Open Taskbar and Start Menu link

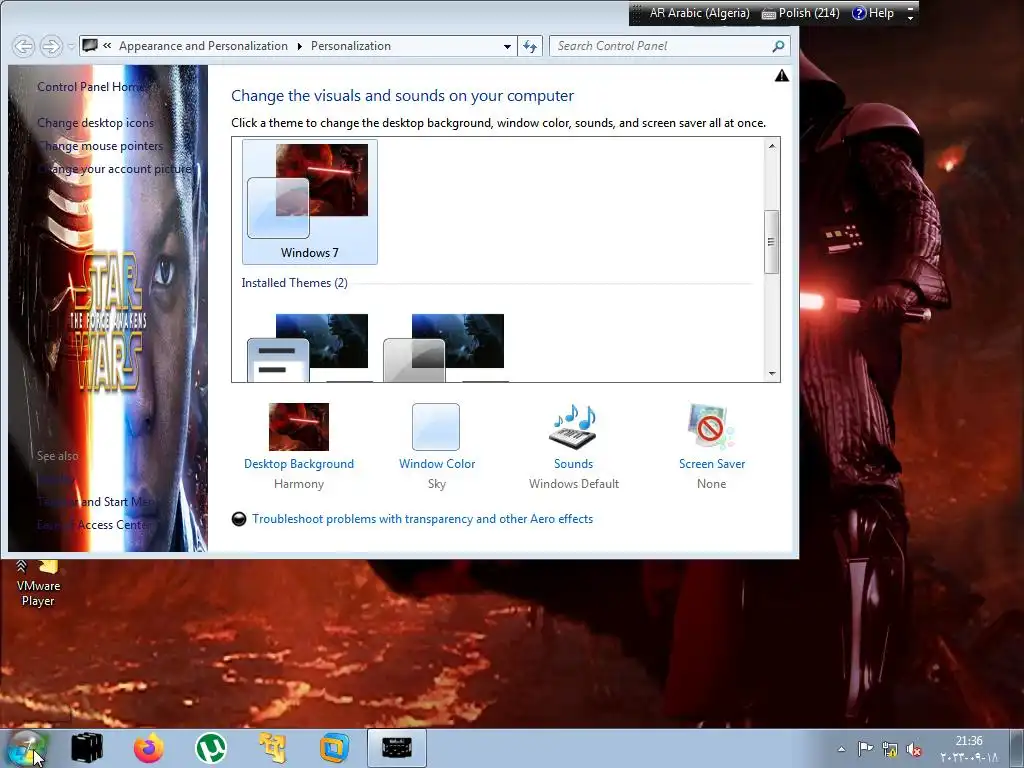pyautogui.click(x=97, y=502)
